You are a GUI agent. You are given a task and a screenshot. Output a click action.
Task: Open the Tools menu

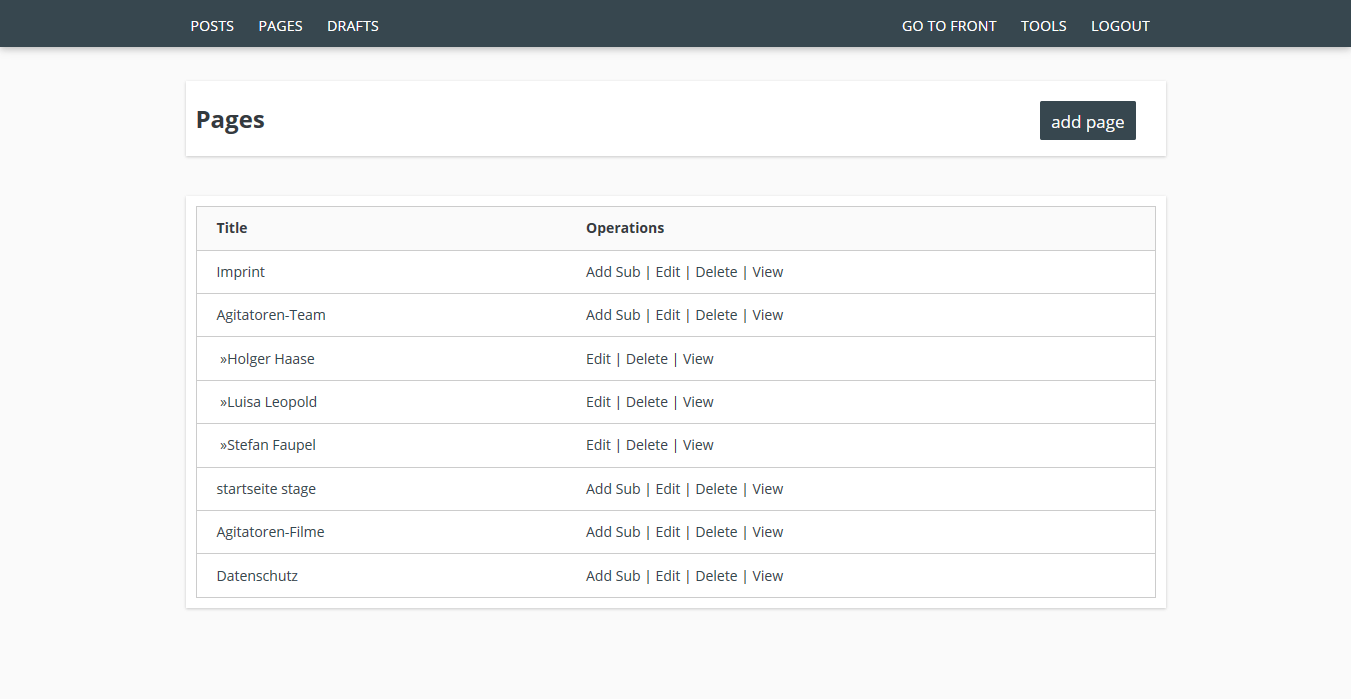click(1043, 26)
